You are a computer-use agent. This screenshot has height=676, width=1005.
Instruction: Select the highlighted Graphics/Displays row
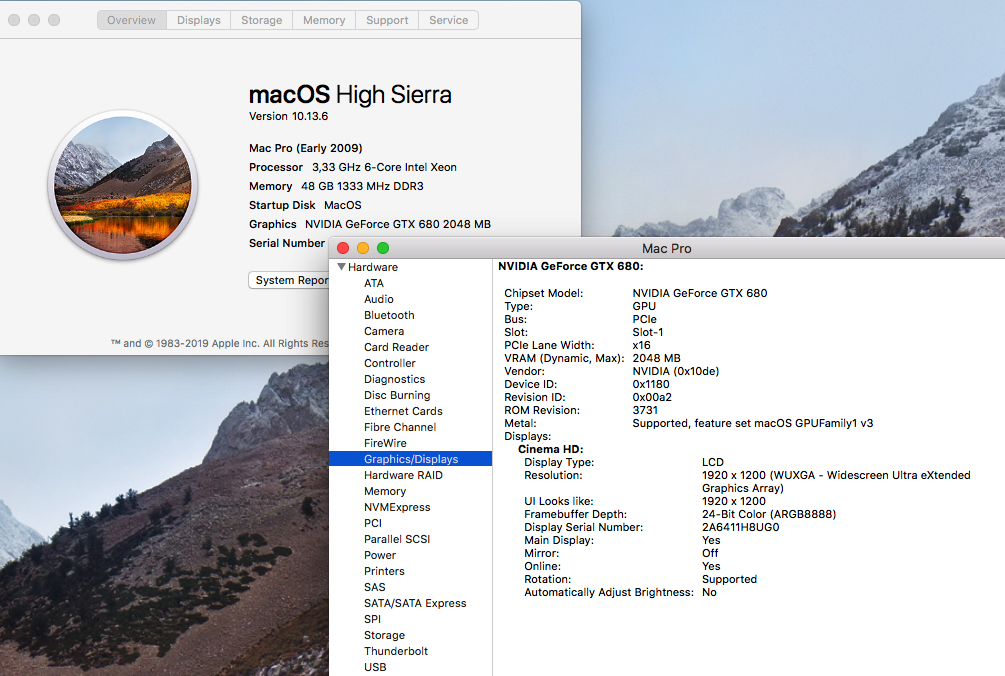(x=410, y=459)
